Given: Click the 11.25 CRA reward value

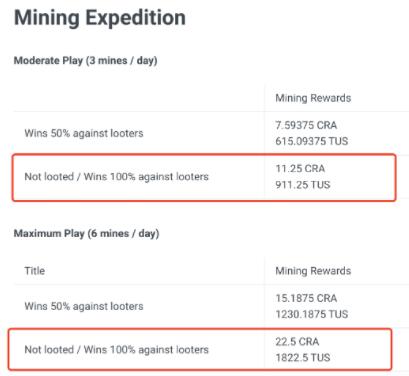Looking at the screenshot, I should click(x=300, y=169).
